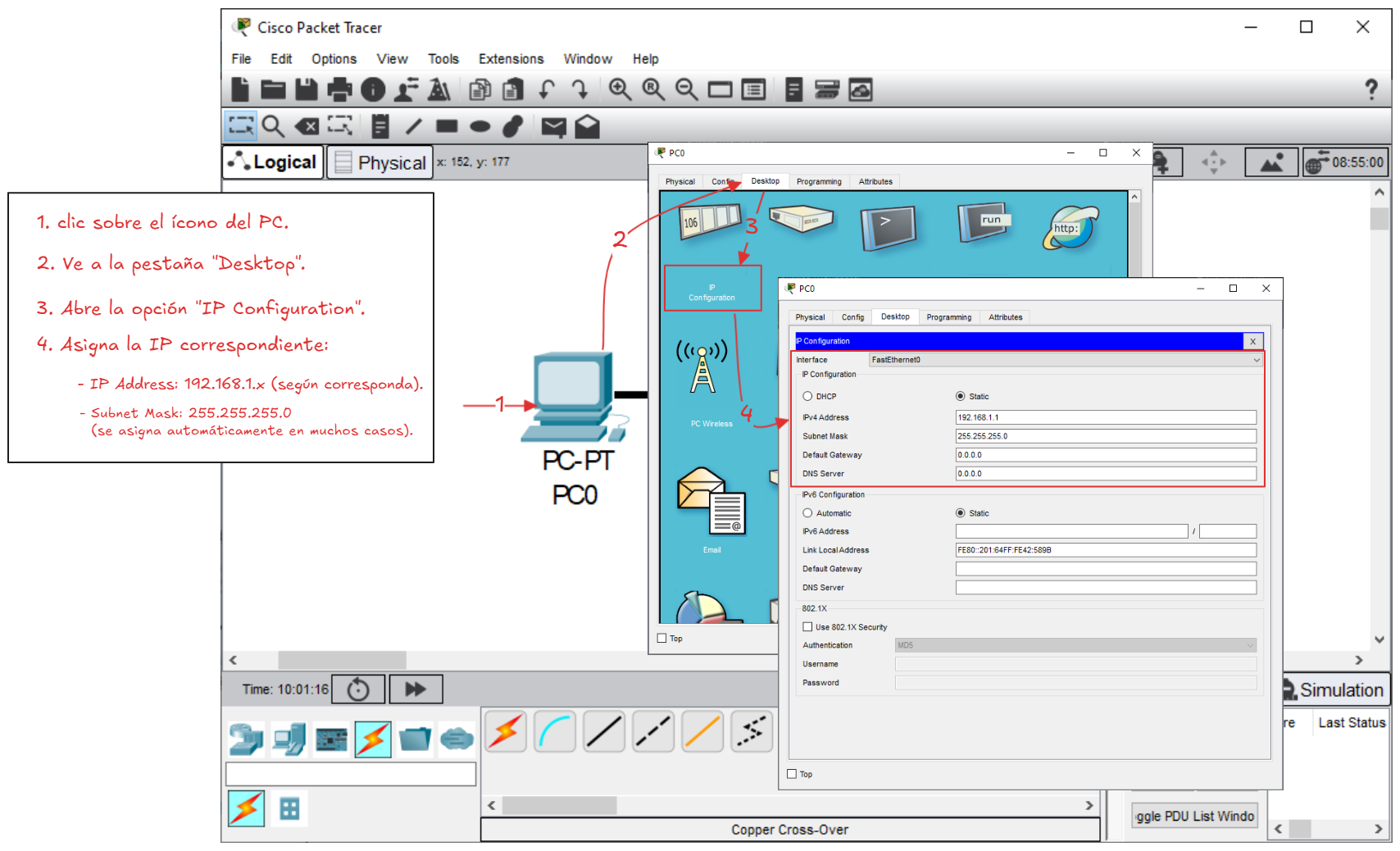
Task: Click the Fast Forward Time button
Action: point(416,689)
